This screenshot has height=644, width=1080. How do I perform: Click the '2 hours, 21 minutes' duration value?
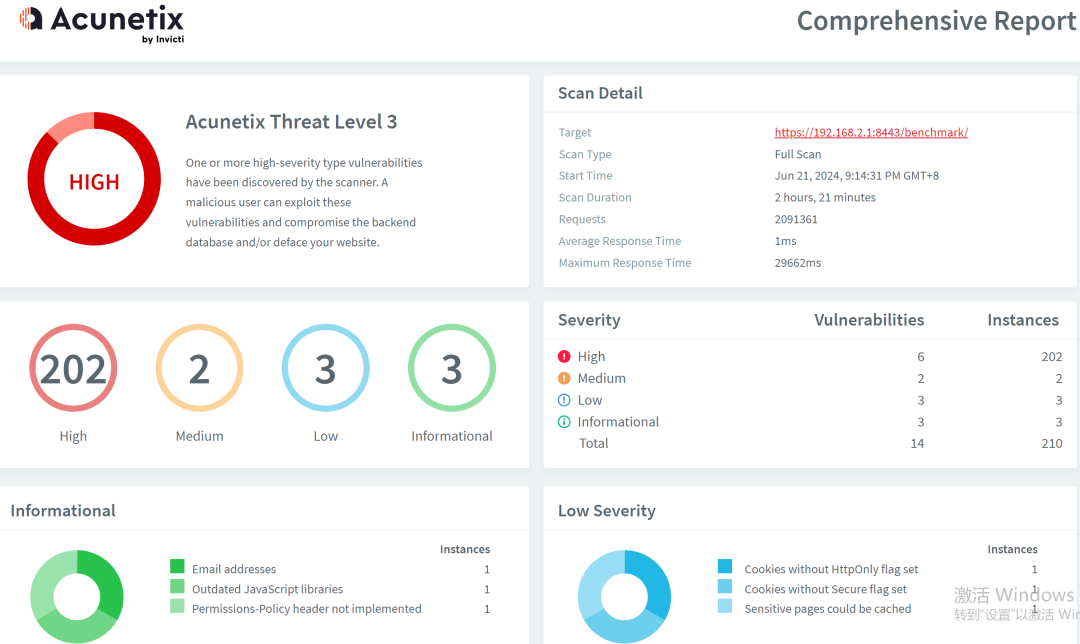825,198
